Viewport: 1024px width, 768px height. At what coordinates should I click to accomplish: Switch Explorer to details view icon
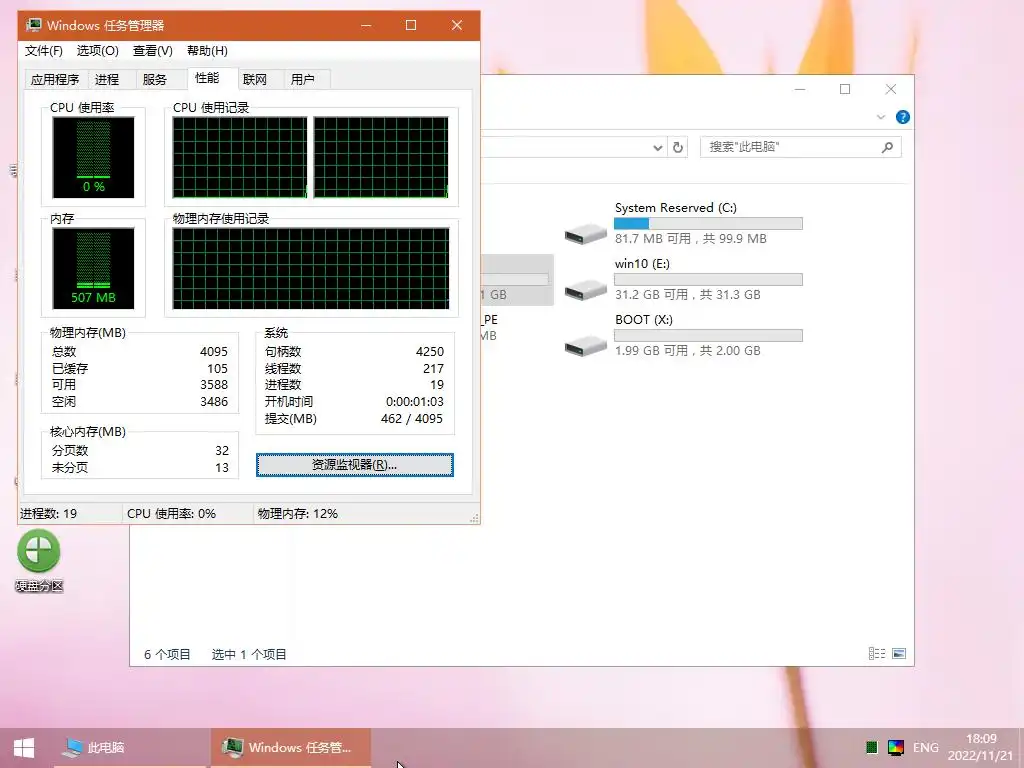coord(876,654)
